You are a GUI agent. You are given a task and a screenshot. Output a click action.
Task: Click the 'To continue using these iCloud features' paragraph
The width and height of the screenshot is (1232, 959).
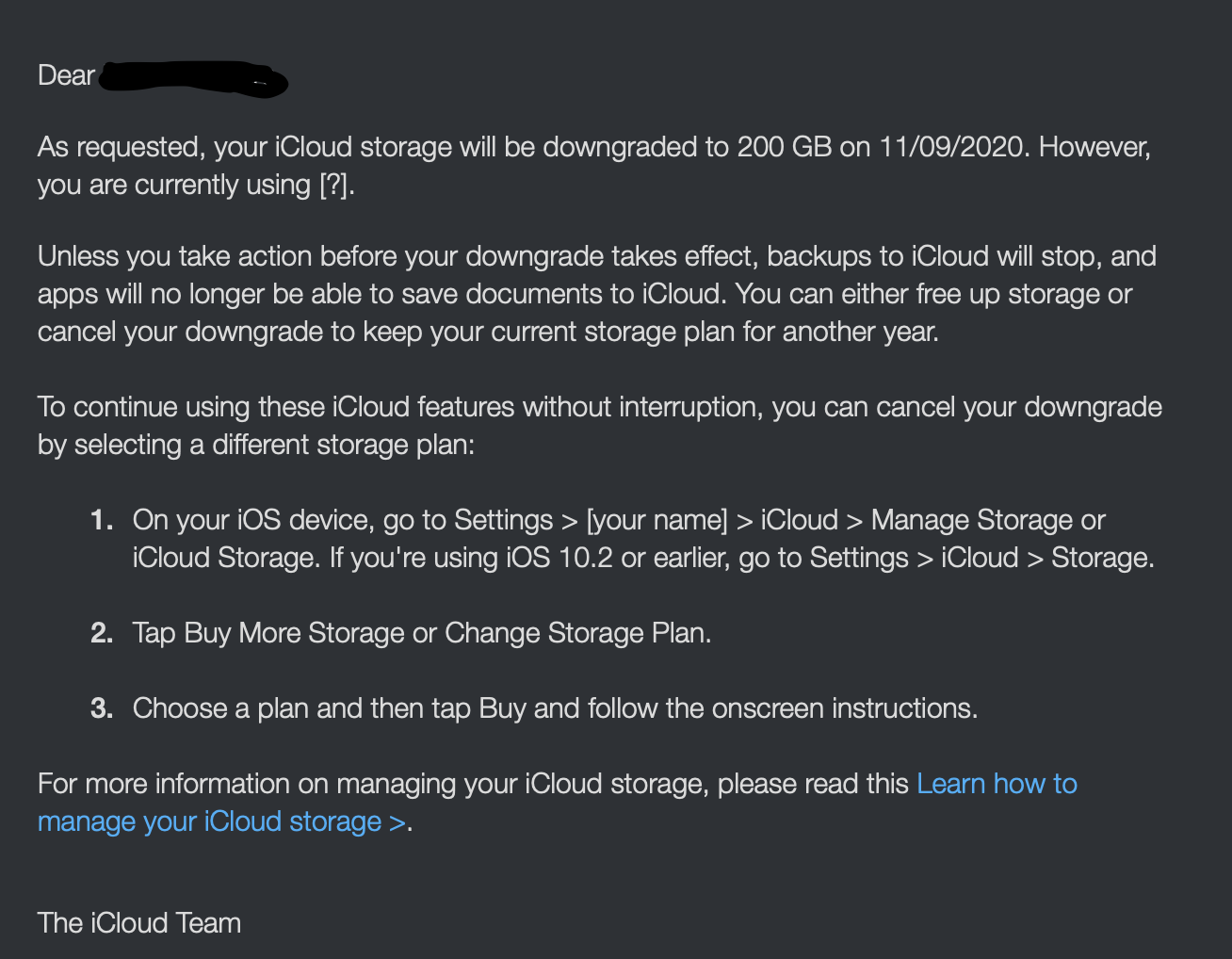tap(600, 426)
